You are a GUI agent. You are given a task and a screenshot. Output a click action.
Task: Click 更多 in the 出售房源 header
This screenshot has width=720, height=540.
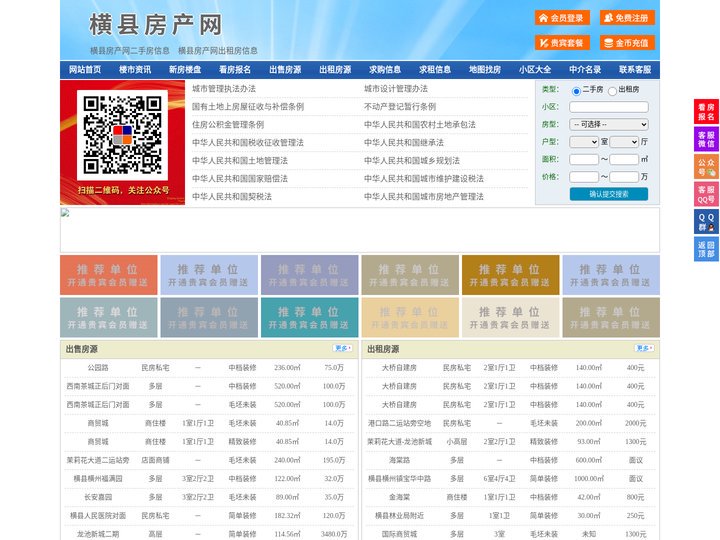343,349
